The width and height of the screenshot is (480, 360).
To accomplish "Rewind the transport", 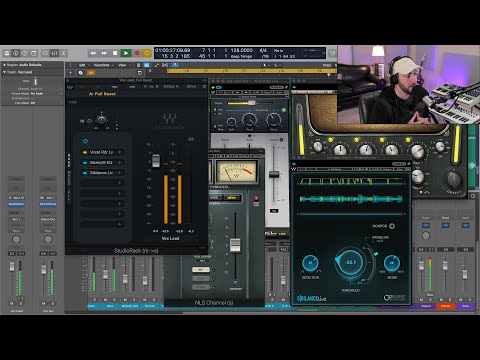I will (93, 53).
